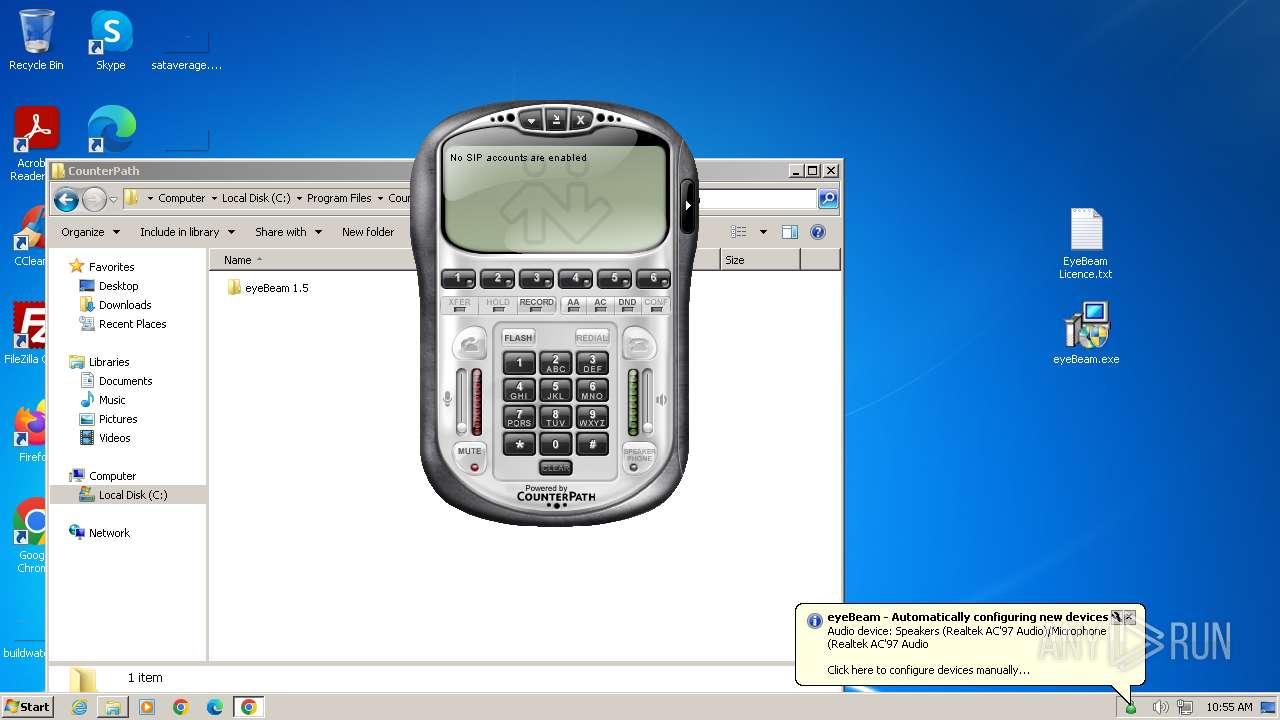Toggle the Explorer preview pane

coord(790,232)
